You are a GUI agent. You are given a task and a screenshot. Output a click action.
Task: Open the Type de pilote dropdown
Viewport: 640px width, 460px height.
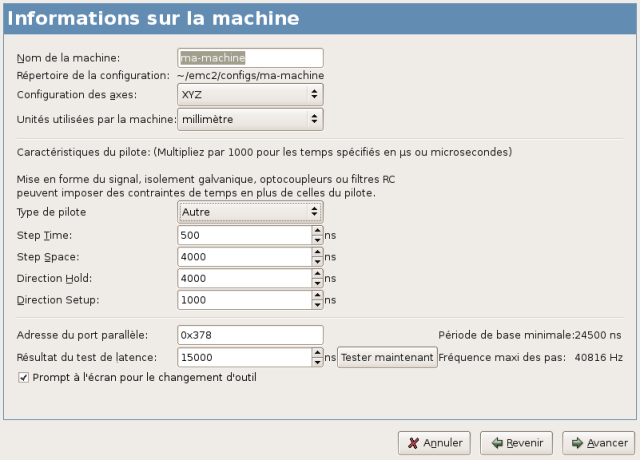coord(250,211)
